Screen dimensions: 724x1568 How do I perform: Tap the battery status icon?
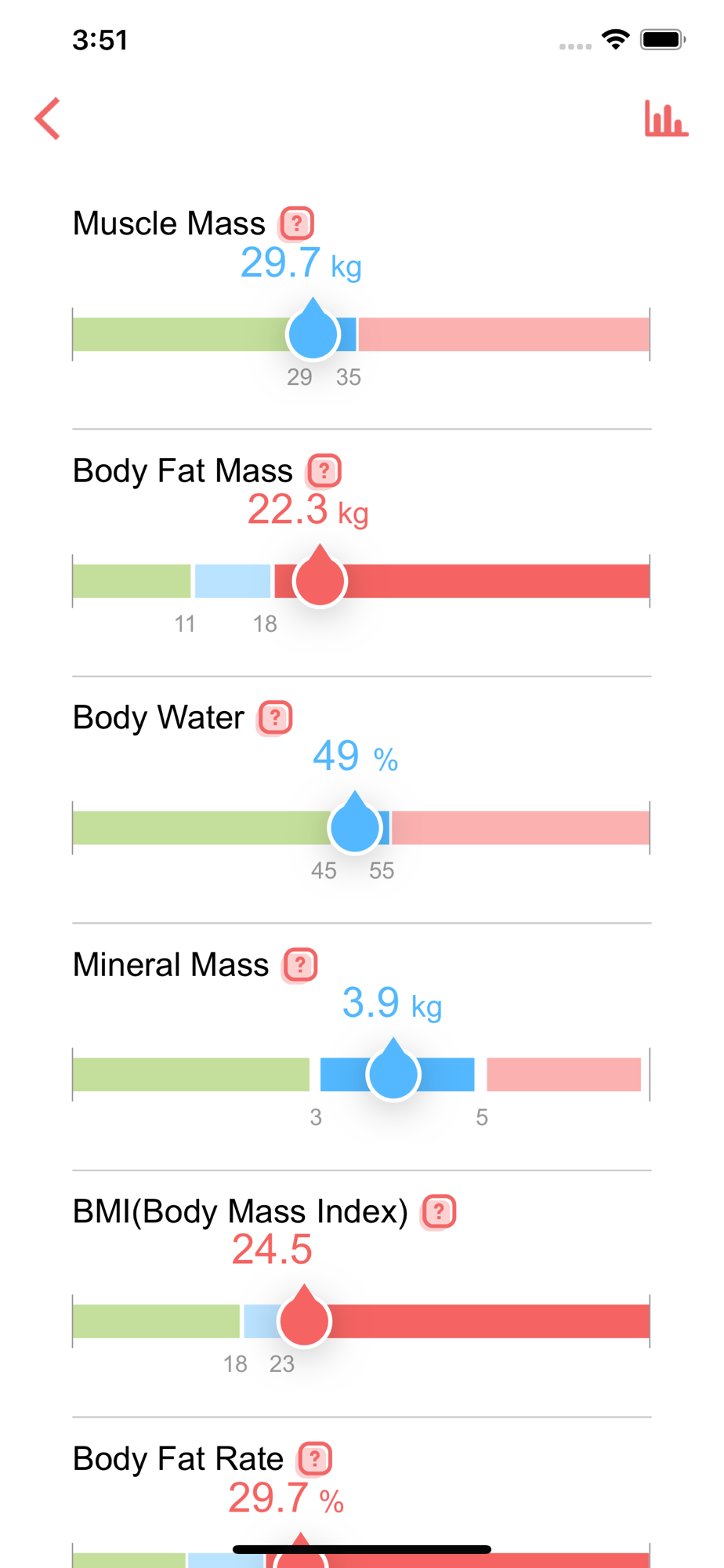point(662,39)
